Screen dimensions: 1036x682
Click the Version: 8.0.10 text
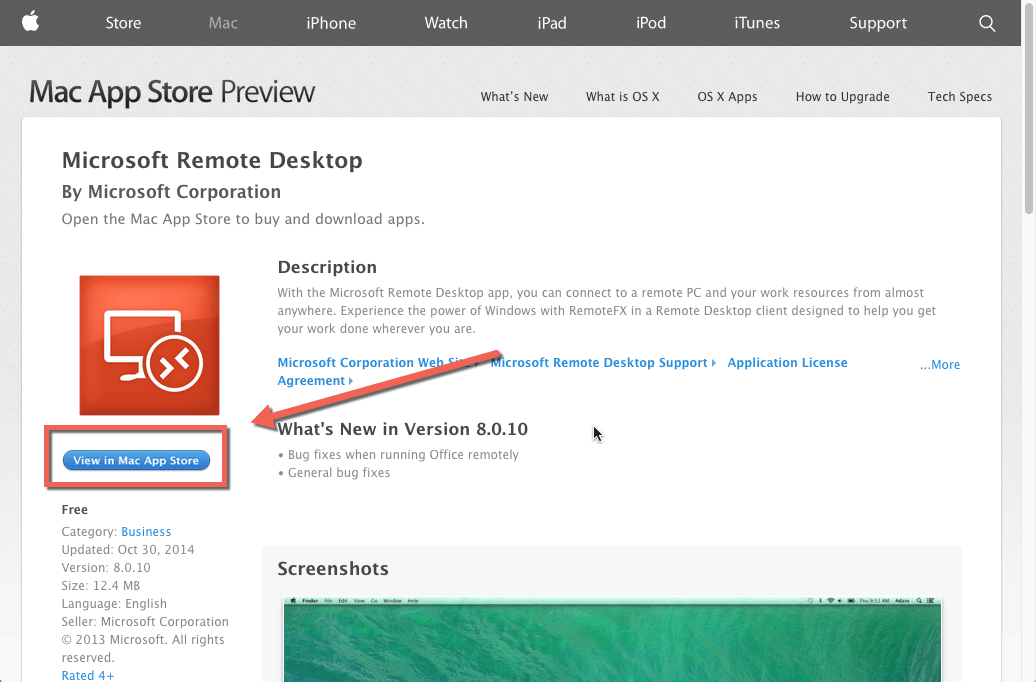coord(106,568)
